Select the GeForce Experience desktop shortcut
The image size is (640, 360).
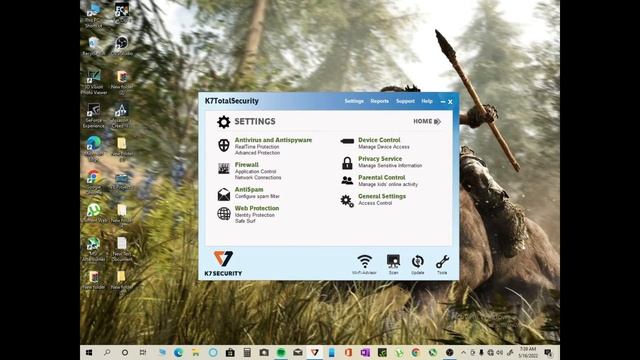click(x=93, y=115)
